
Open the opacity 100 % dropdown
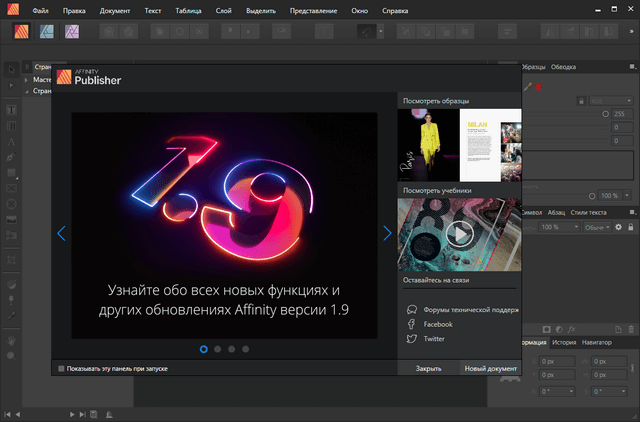[624, 195]
